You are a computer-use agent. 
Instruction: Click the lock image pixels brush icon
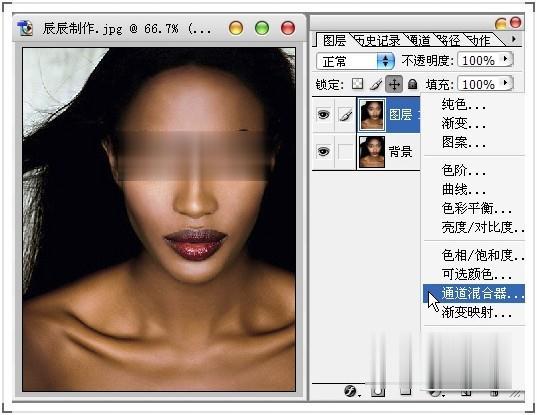[x=376, y=84]
